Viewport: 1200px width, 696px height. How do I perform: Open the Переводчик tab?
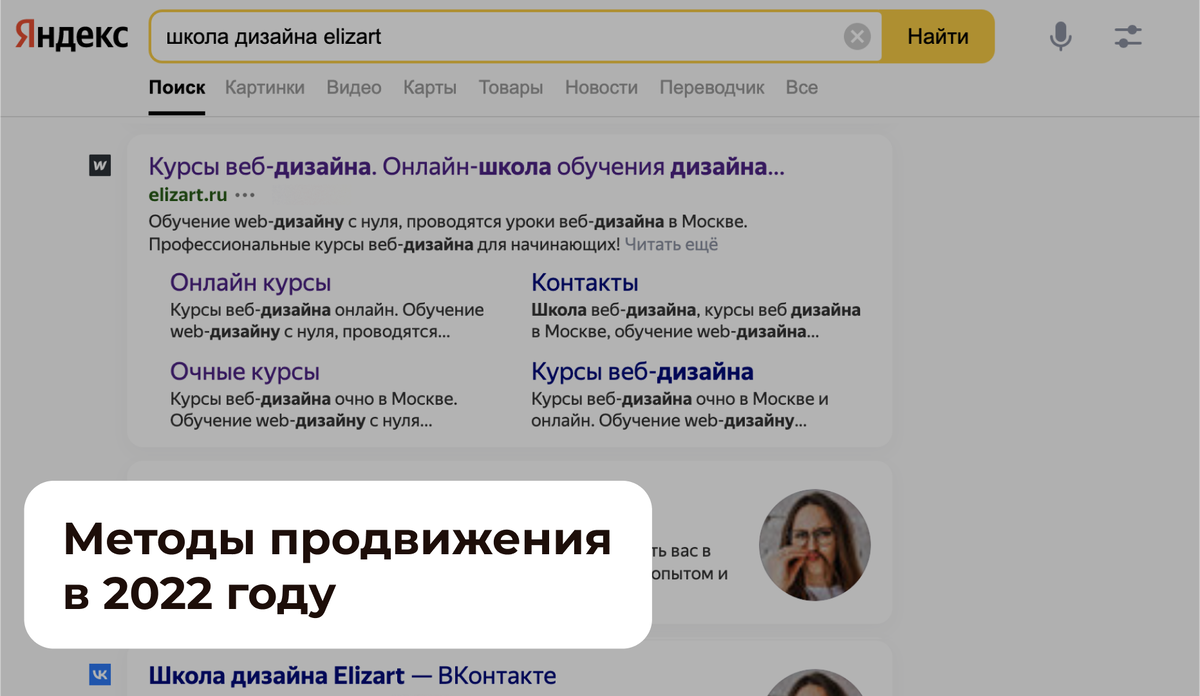pos(712,88)
